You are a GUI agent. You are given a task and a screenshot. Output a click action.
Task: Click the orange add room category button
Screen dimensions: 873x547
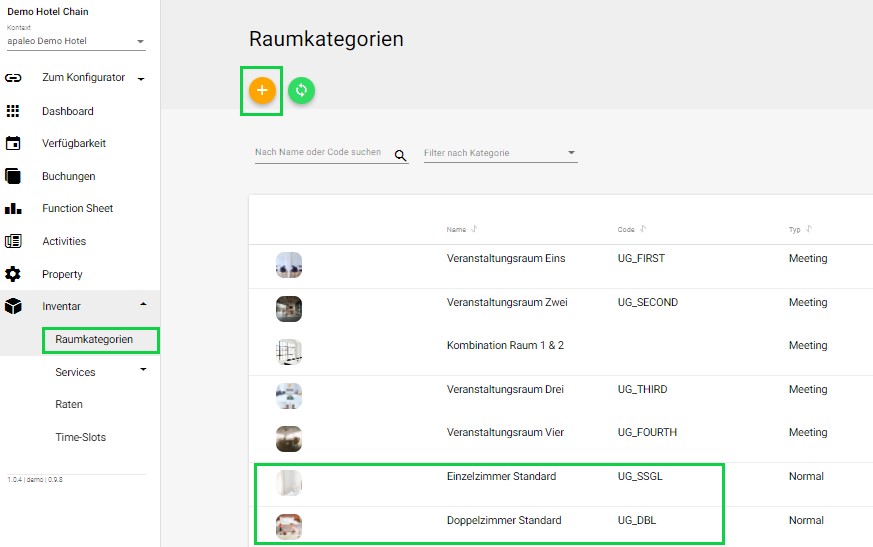point(262,90)
